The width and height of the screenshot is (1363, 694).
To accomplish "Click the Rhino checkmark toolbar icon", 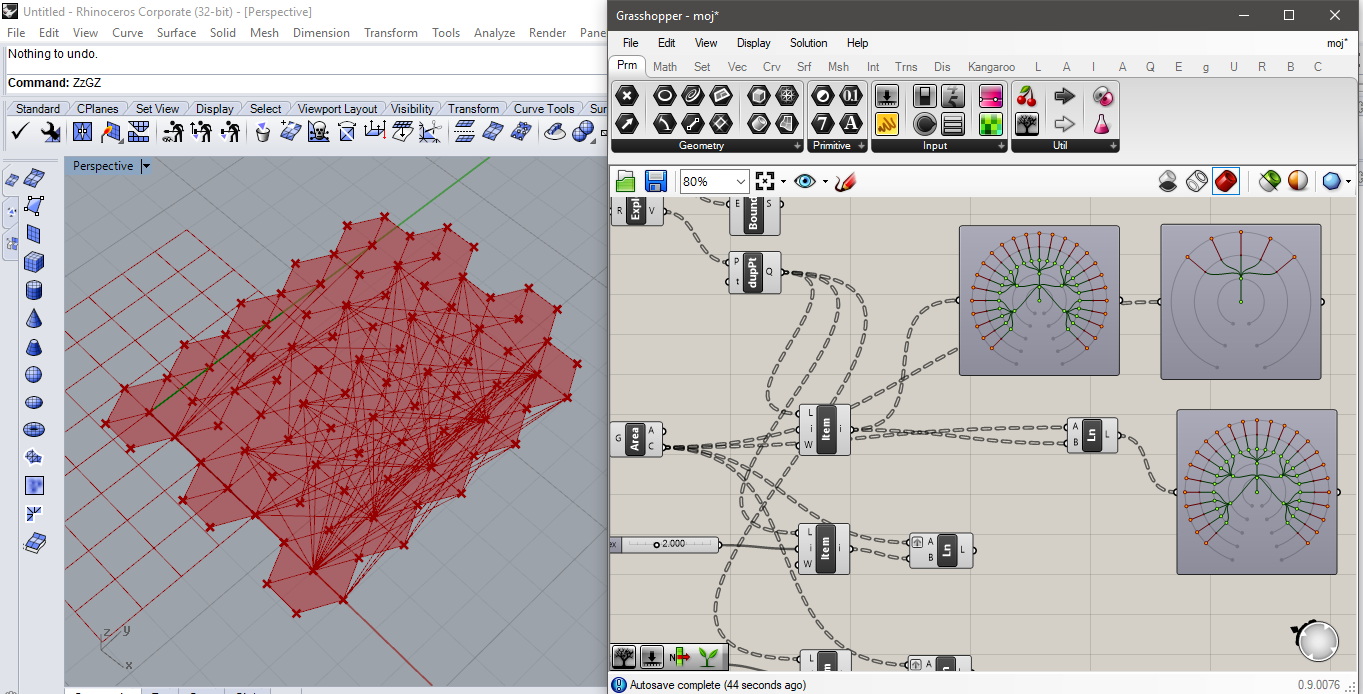I will click(x=20, y=131).
